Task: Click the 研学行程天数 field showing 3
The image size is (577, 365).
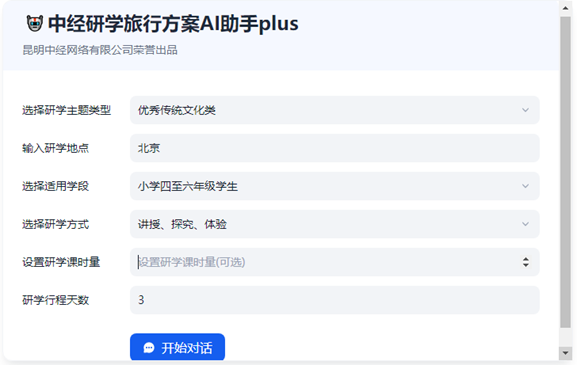Action: point(335,300)
